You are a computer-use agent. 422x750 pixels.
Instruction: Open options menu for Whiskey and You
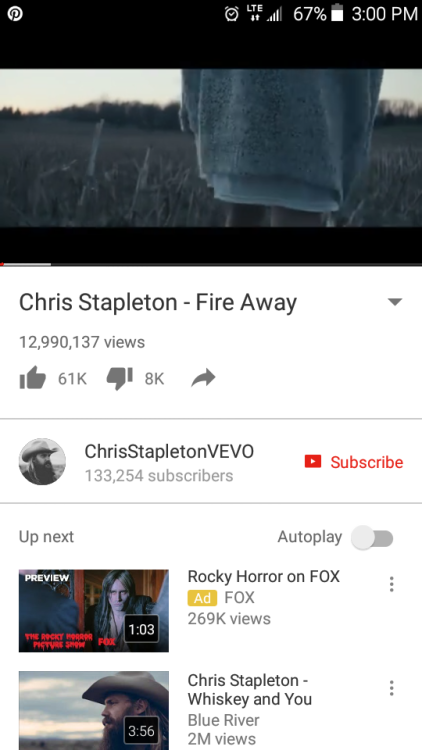(x=391, y=688)
